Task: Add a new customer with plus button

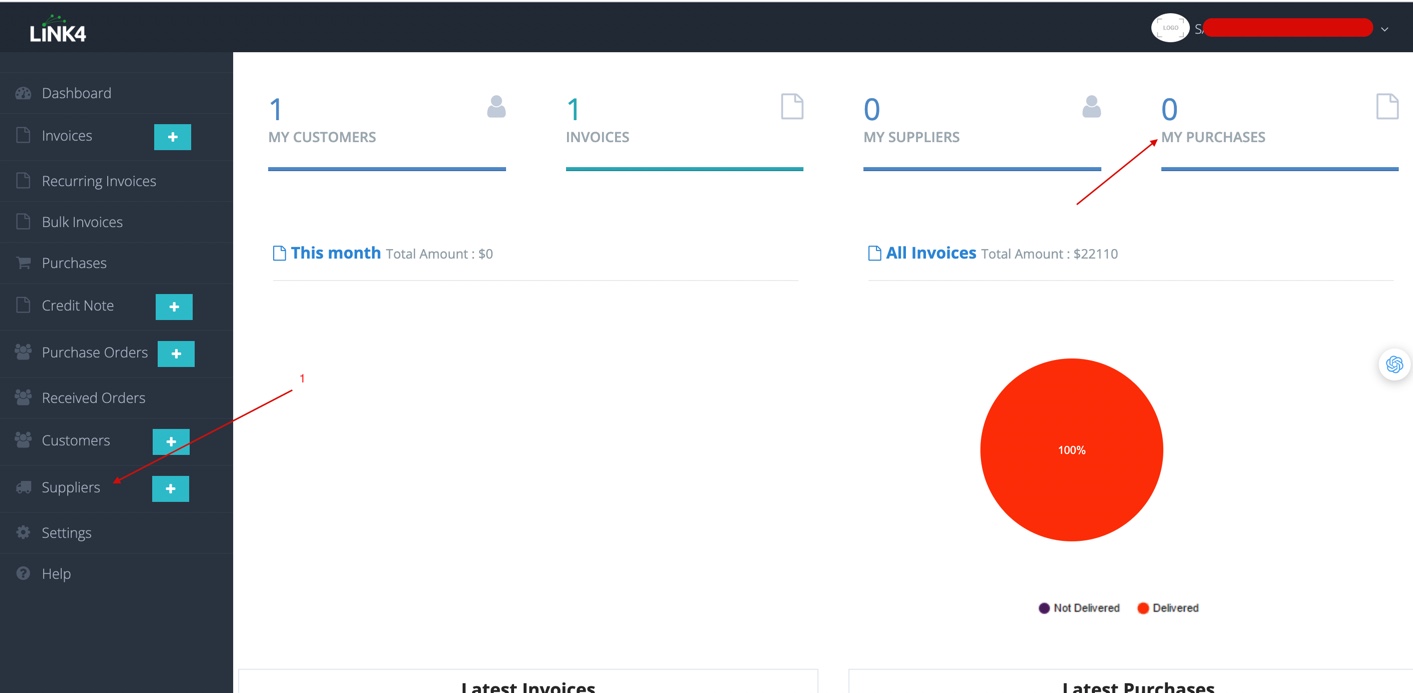Action: 171,441
